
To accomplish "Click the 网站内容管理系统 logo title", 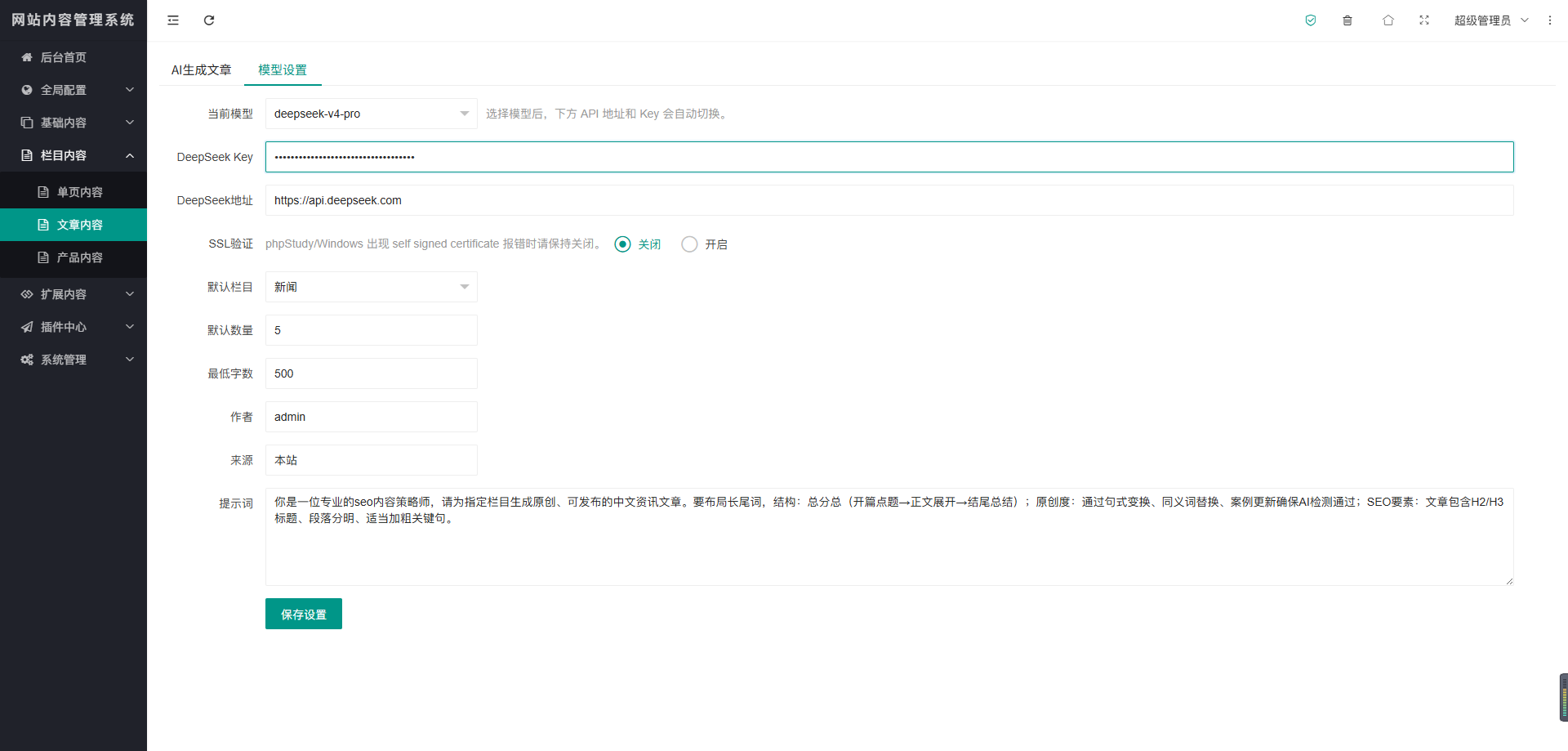I will click(73, 20).
